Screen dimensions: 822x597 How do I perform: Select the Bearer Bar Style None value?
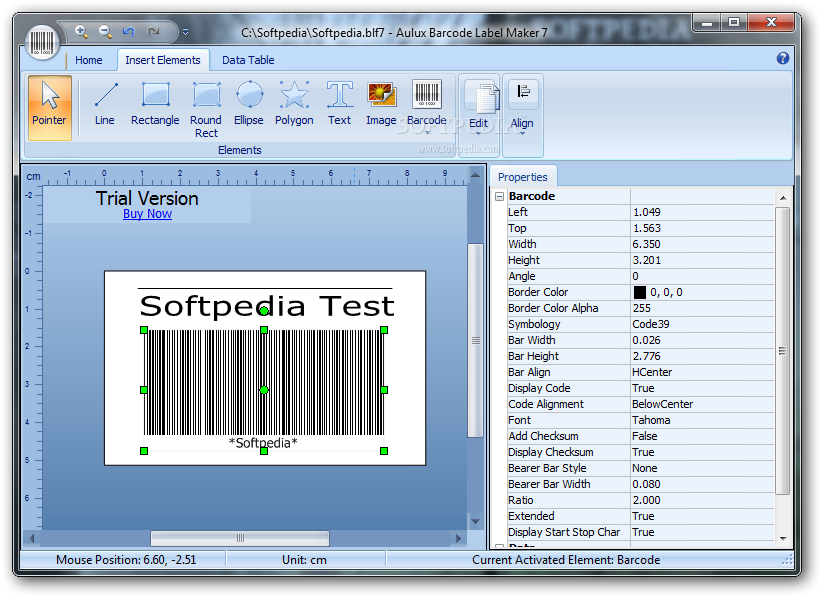pos(702,468)
